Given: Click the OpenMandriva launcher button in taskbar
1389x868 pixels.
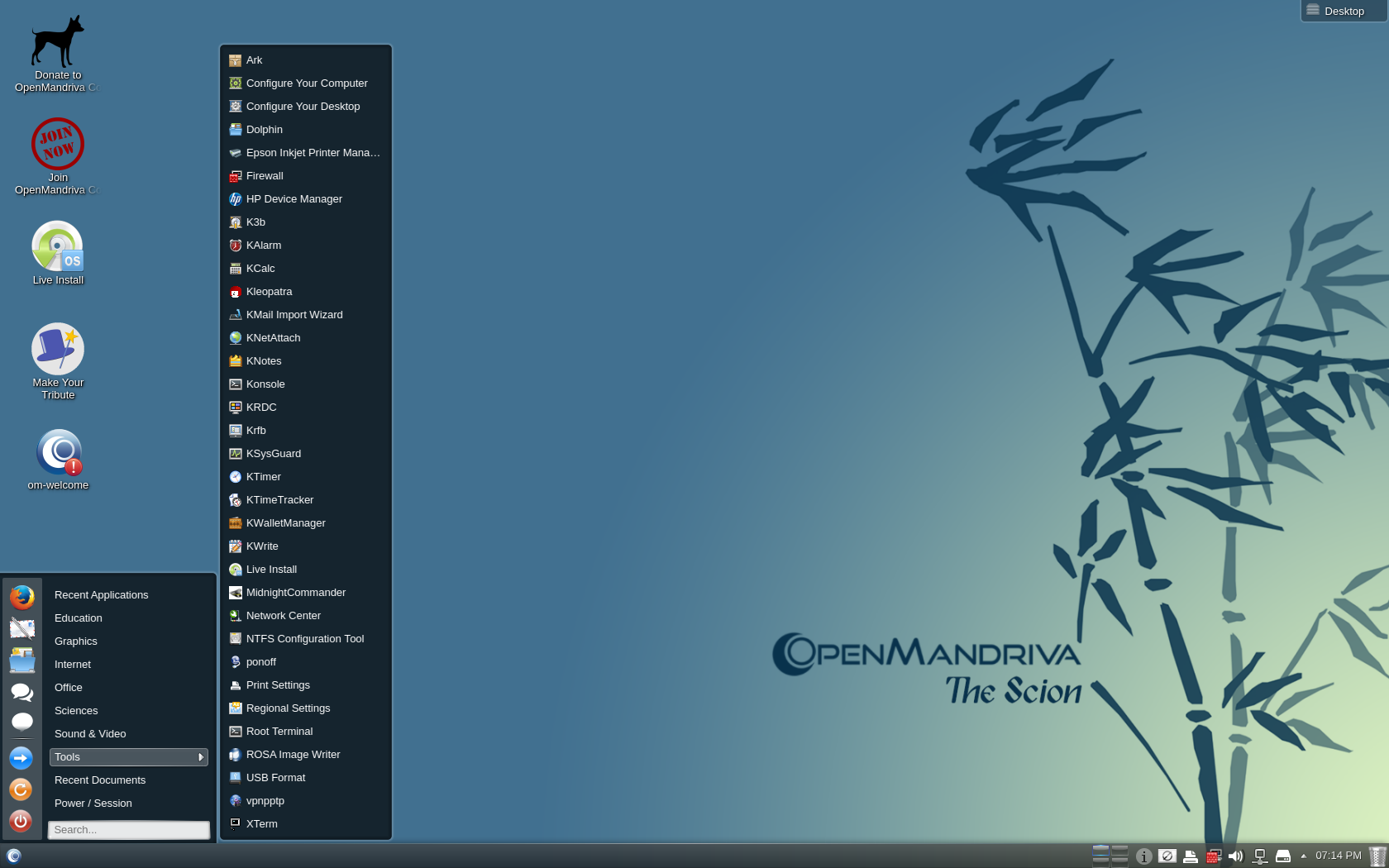Looking at the screenshot, I should [13, 856].
